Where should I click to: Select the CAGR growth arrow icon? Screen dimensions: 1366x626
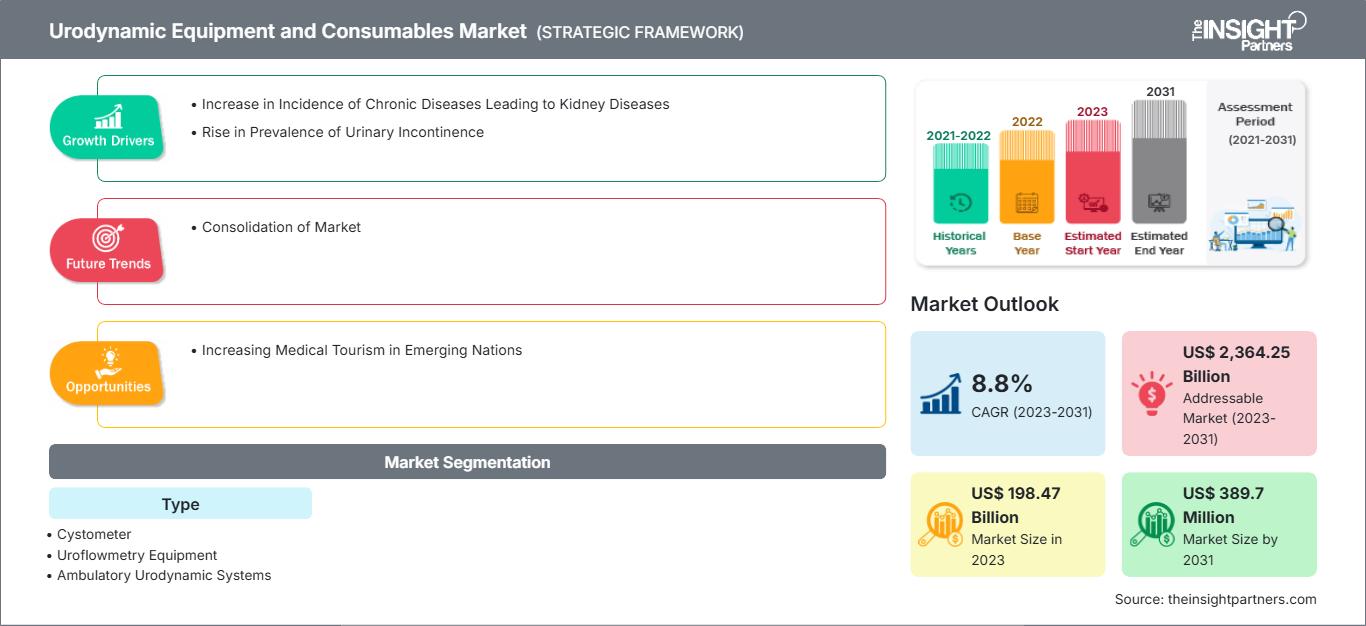940,391
